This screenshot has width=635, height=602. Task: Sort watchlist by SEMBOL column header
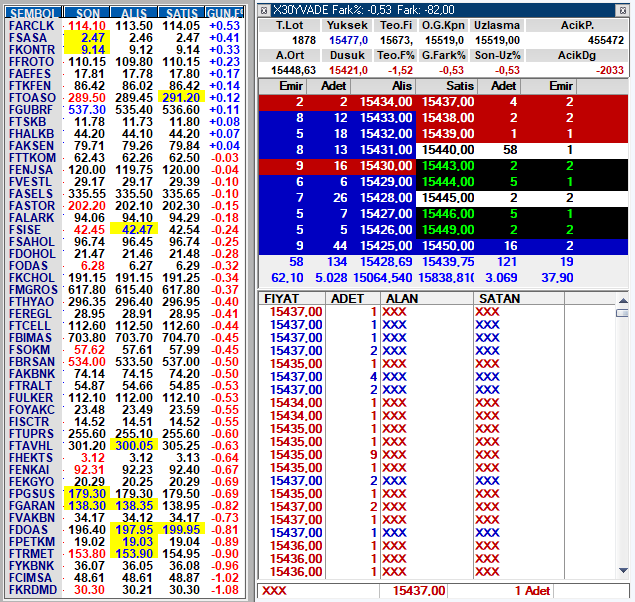tap(33, 13)
